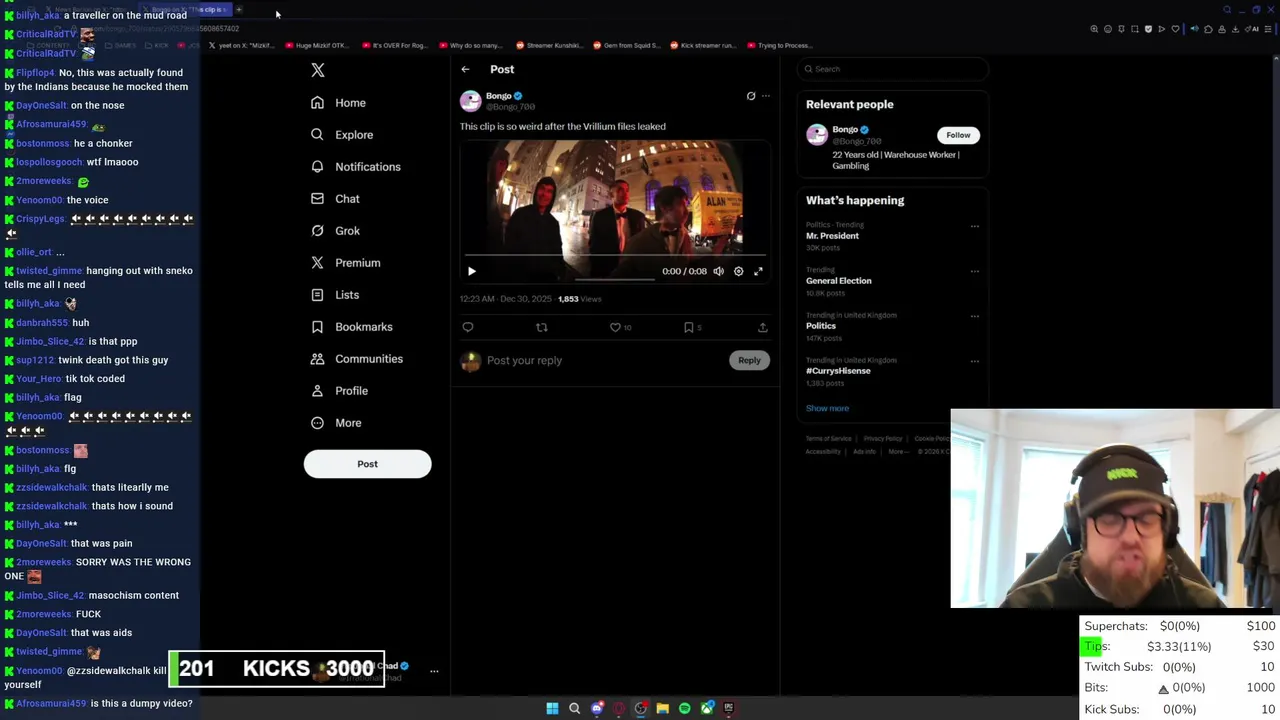Open options for Mr. President trend
Viewport: 1280px width, 720px height.
point(975,226)
